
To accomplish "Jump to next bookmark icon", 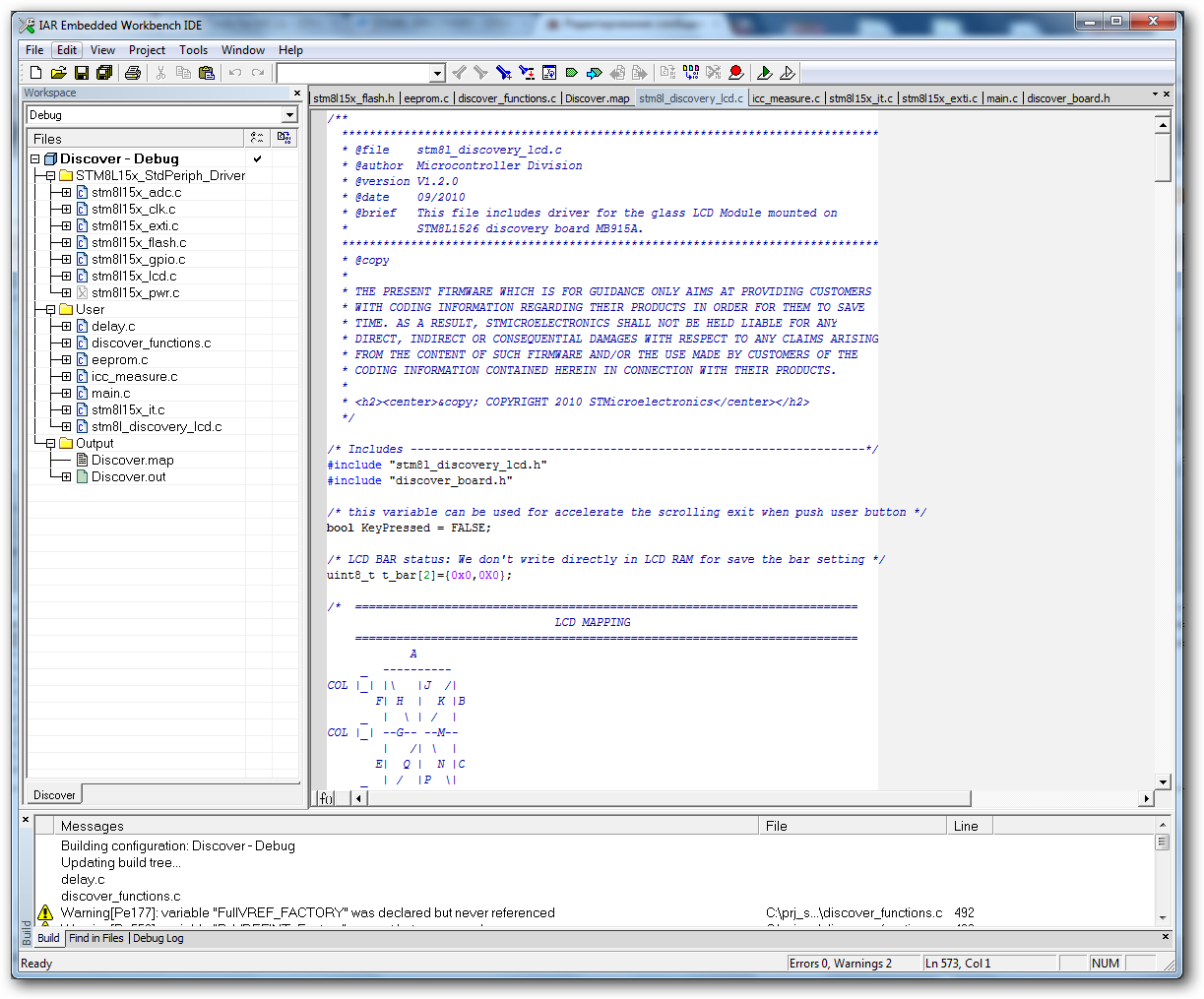I will point(594,73).
